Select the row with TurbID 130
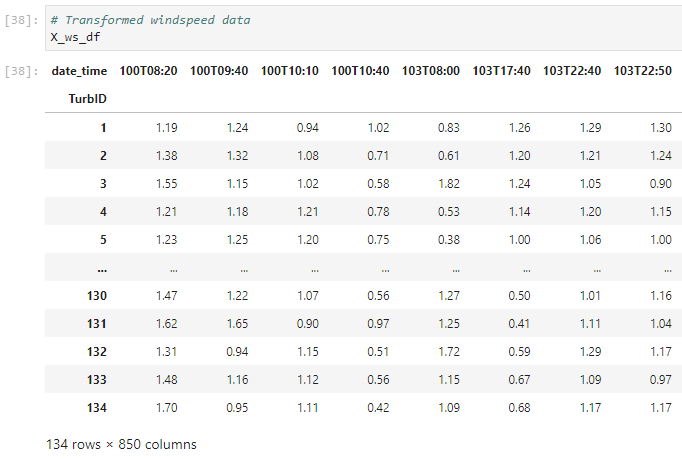The height and width of the screenshot is (459, 682). point(97,296)
